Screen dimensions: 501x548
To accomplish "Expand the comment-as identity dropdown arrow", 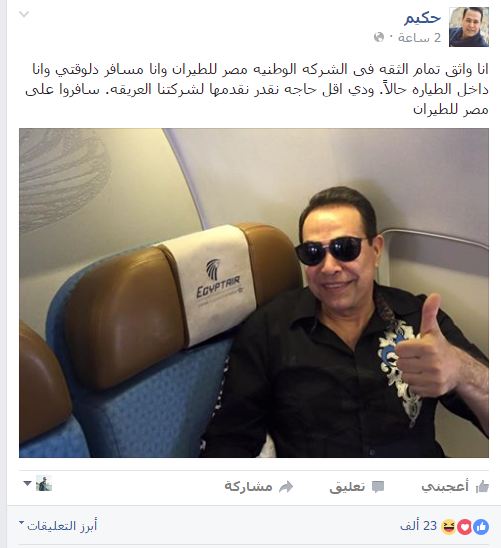I will pos(27,484).
